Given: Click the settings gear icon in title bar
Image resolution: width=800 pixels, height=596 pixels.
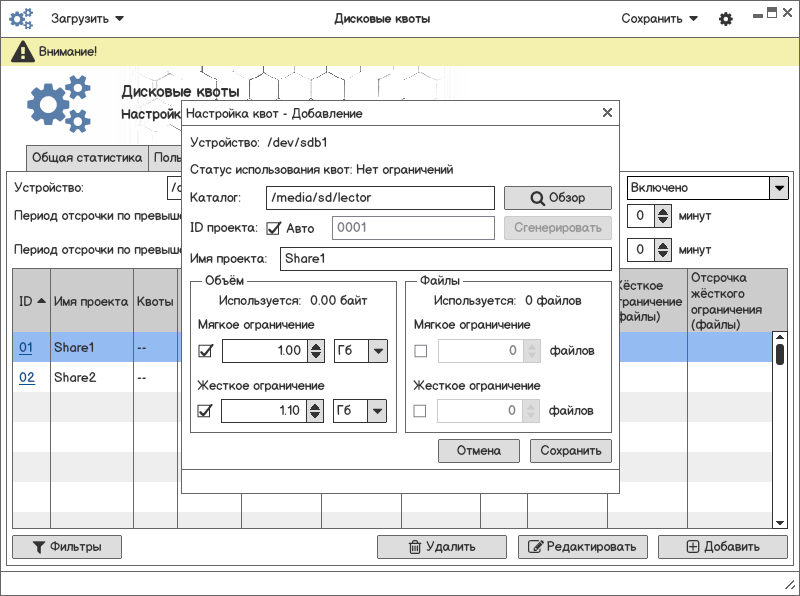Looking at the screenshot, I should 726,19.
